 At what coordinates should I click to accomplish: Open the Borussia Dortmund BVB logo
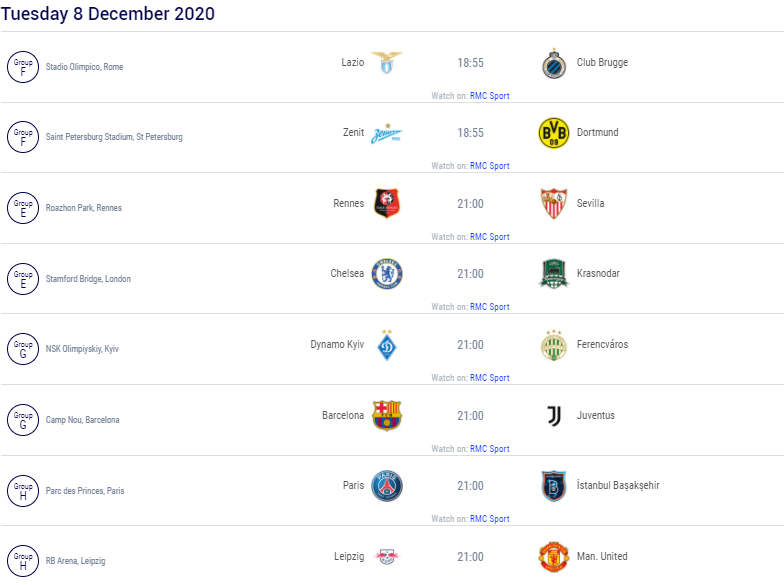(554, 133)
